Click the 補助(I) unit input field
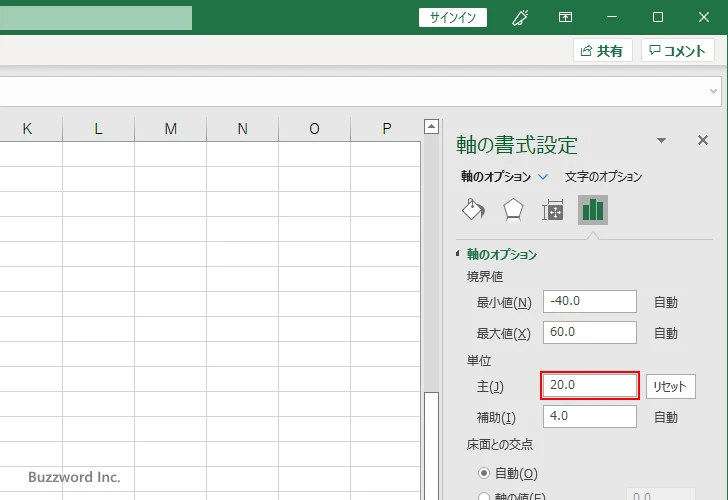 [x=590, y=416]
